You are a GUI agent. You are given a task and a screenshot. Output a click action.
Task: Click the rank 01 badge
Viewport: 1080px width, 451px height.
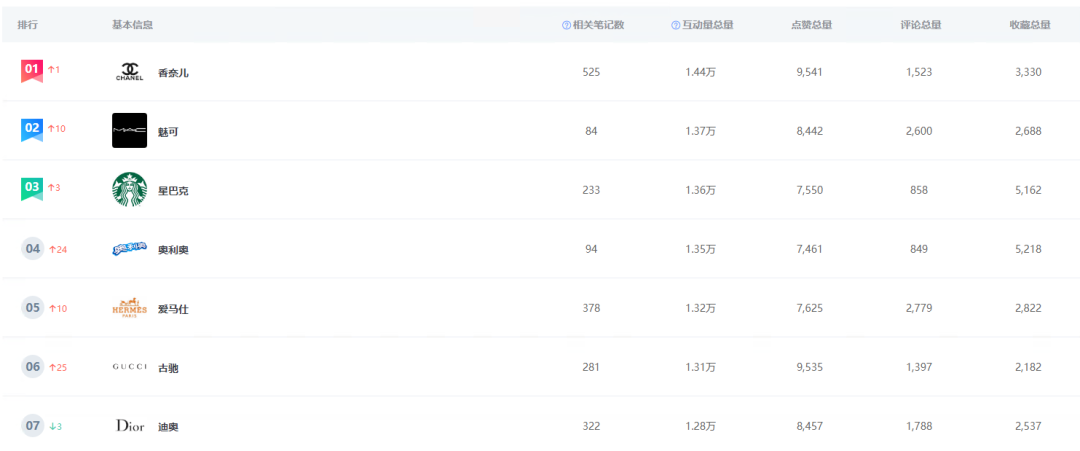click(32, 71)
